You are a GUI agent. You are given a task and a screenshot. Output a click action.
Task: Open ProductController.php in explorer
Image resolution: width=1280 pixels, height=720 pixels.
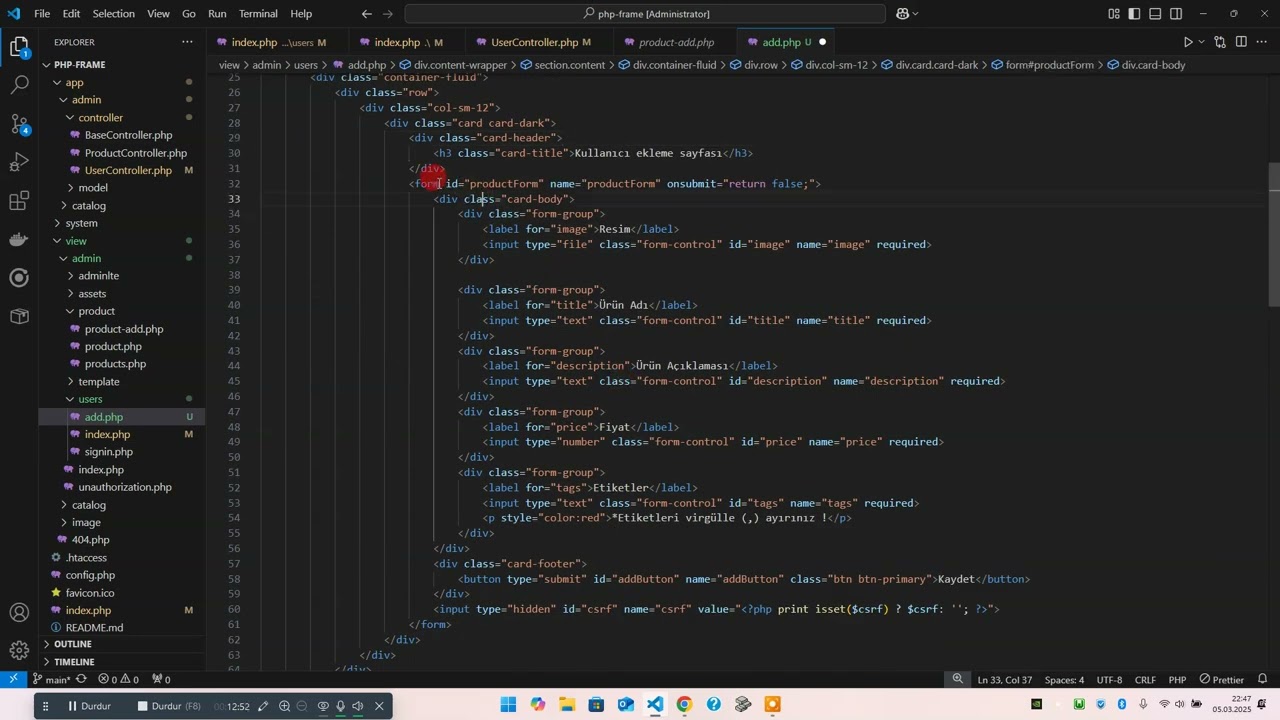tap(135, 153)
